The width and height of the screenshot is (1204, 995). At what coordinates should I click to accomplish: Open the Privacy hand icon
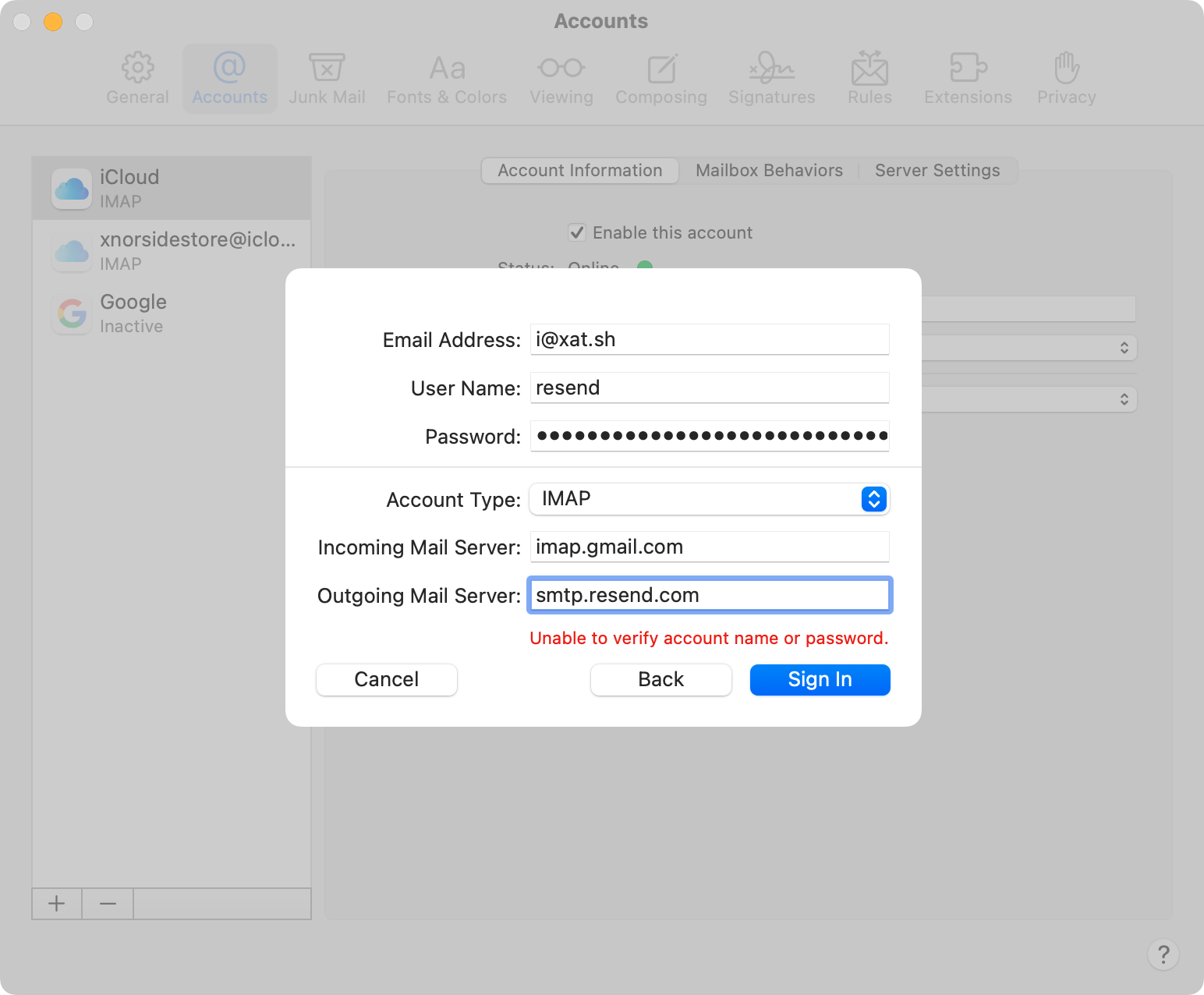click(1066, 69)
